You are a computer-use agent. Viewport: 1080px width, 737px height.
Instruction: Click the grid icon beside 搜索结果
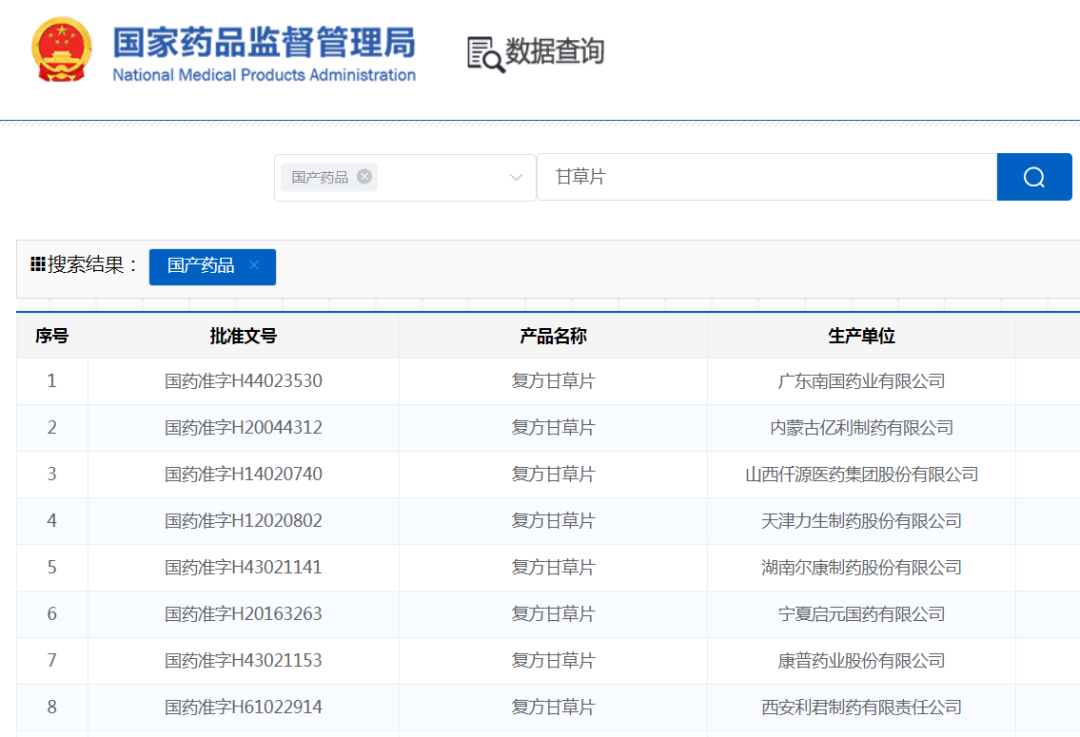38,264
